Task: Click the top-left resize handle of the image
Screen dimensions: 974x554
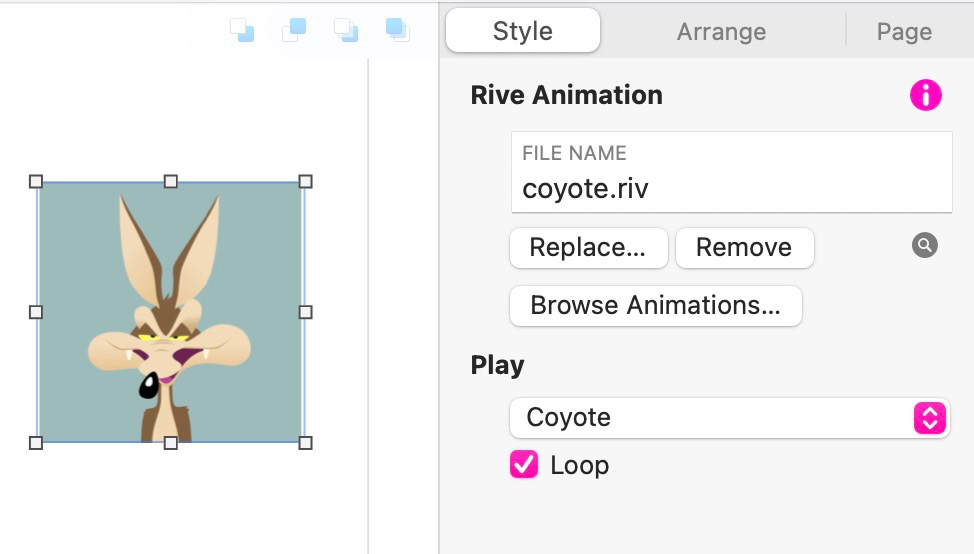Action: pos(36,182)
